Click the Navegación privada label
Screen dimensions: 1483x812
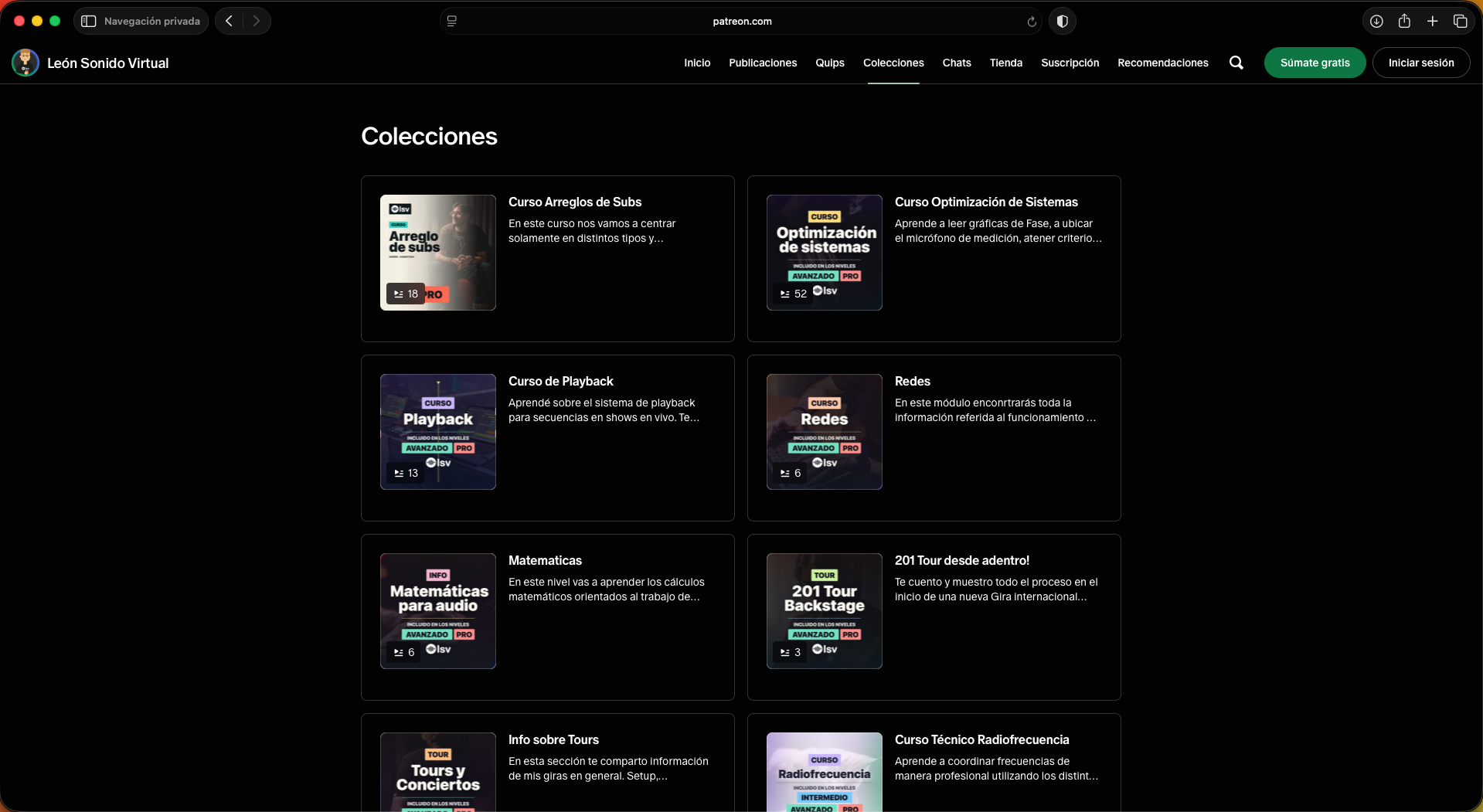152,21
